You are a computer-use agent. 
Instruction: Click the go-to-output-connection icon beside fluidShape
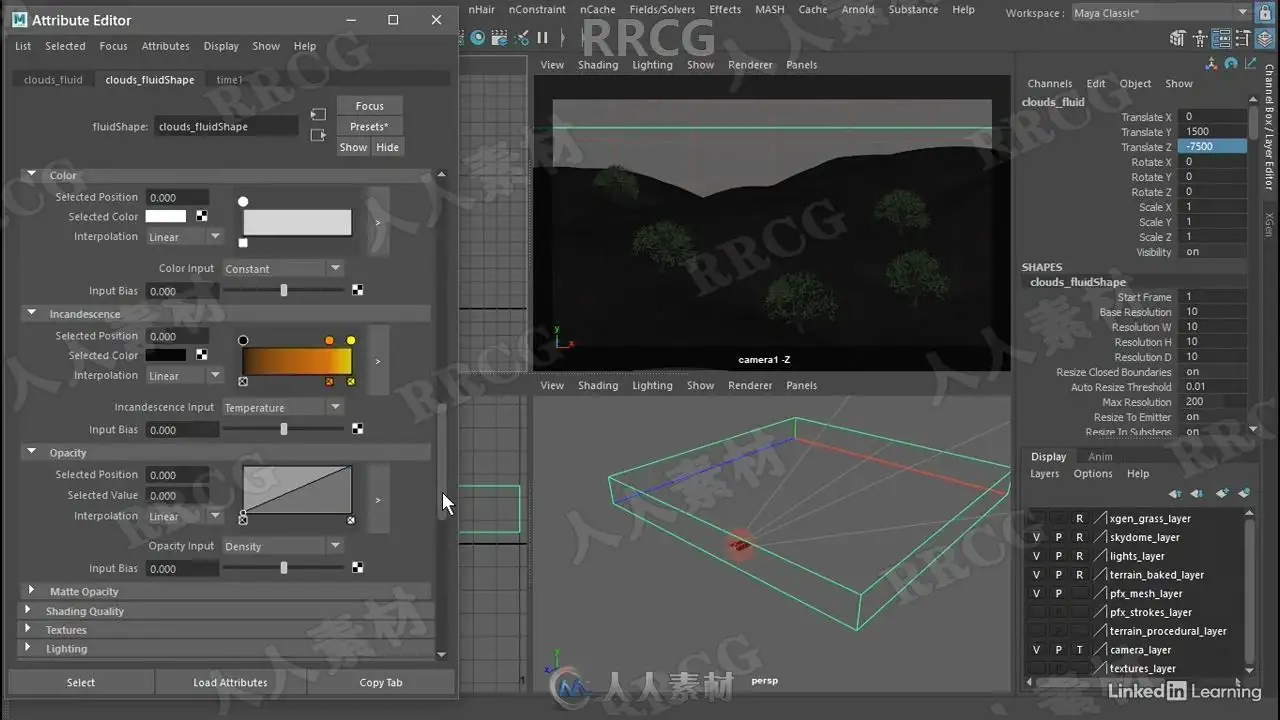[x=318, y=135]
